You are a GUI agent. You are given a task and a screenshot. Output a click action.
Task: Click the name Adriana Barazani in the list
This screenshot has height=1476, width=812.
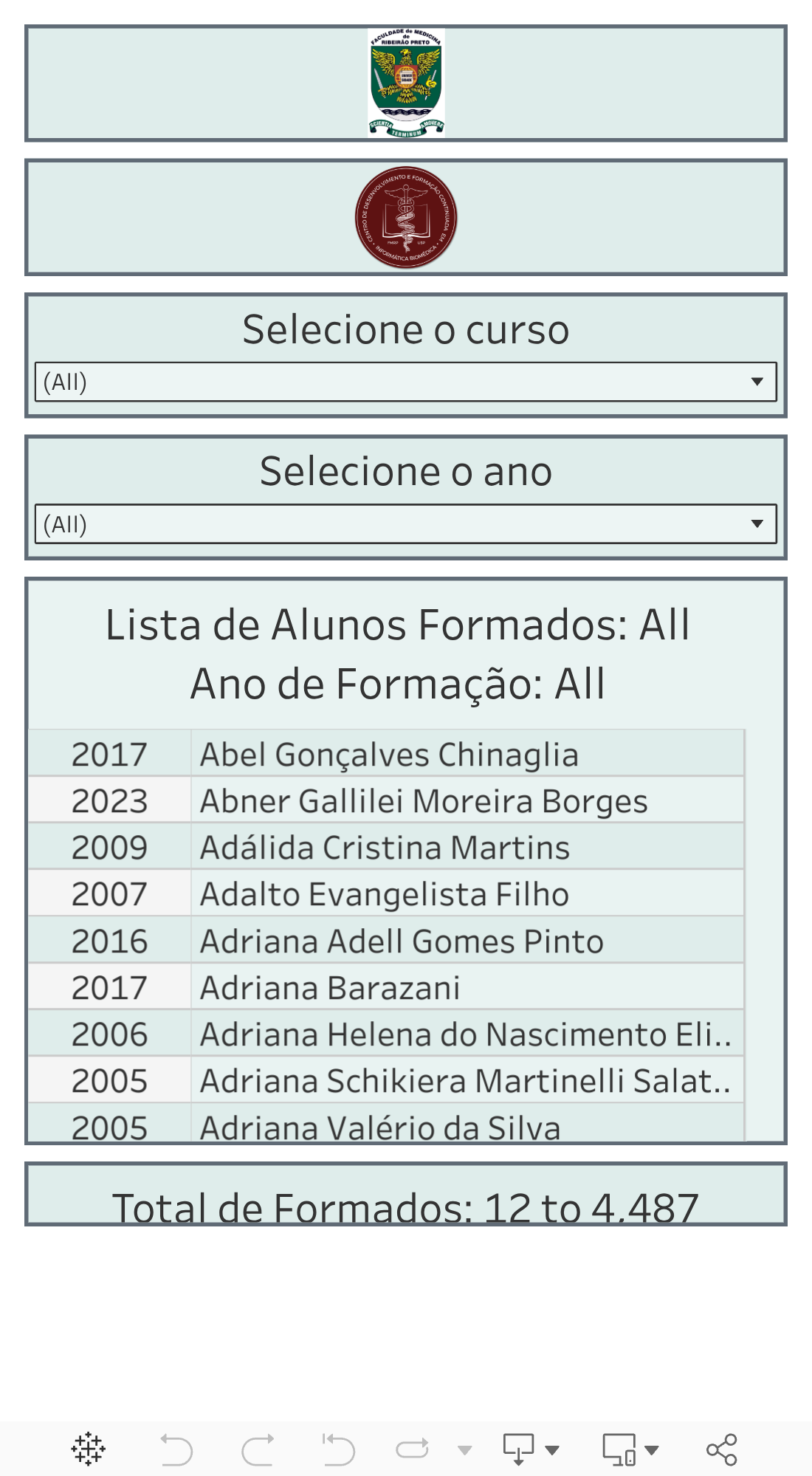pyautogui.click(x=330, y=988)
